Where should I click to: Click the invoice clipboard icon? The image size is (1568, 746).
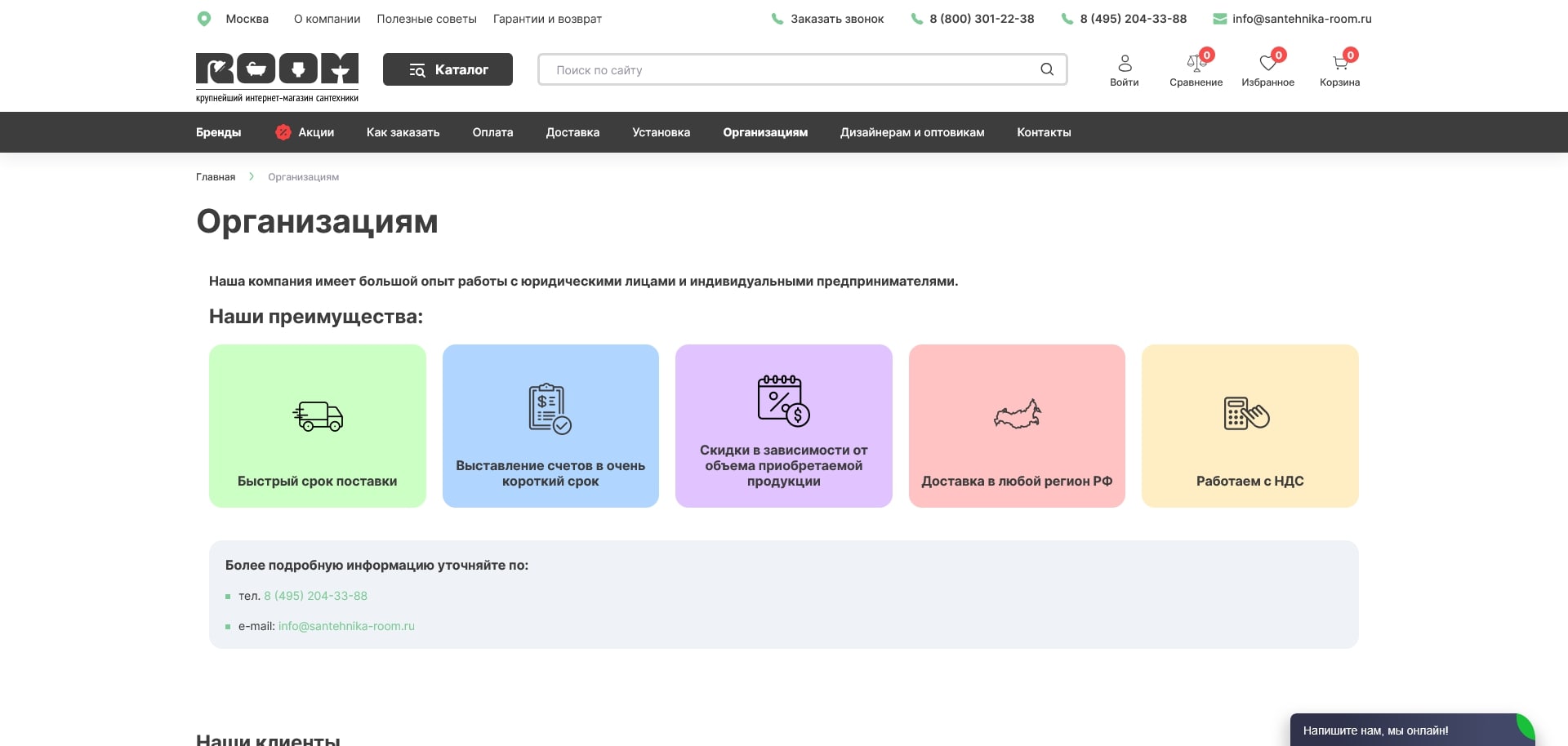(550, 408)
